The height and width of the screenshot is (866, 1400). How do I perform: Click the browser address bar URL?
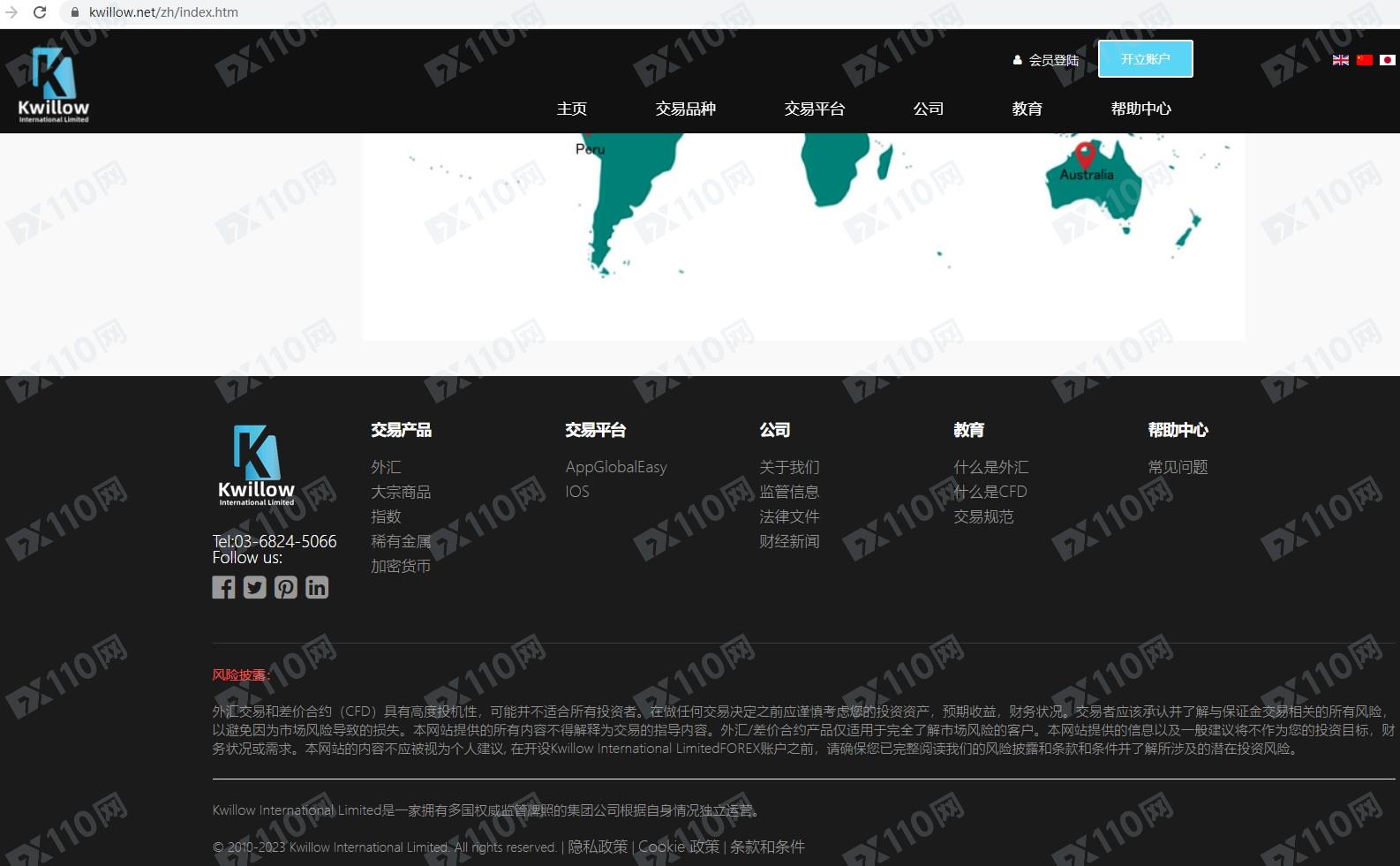[163, 12]
